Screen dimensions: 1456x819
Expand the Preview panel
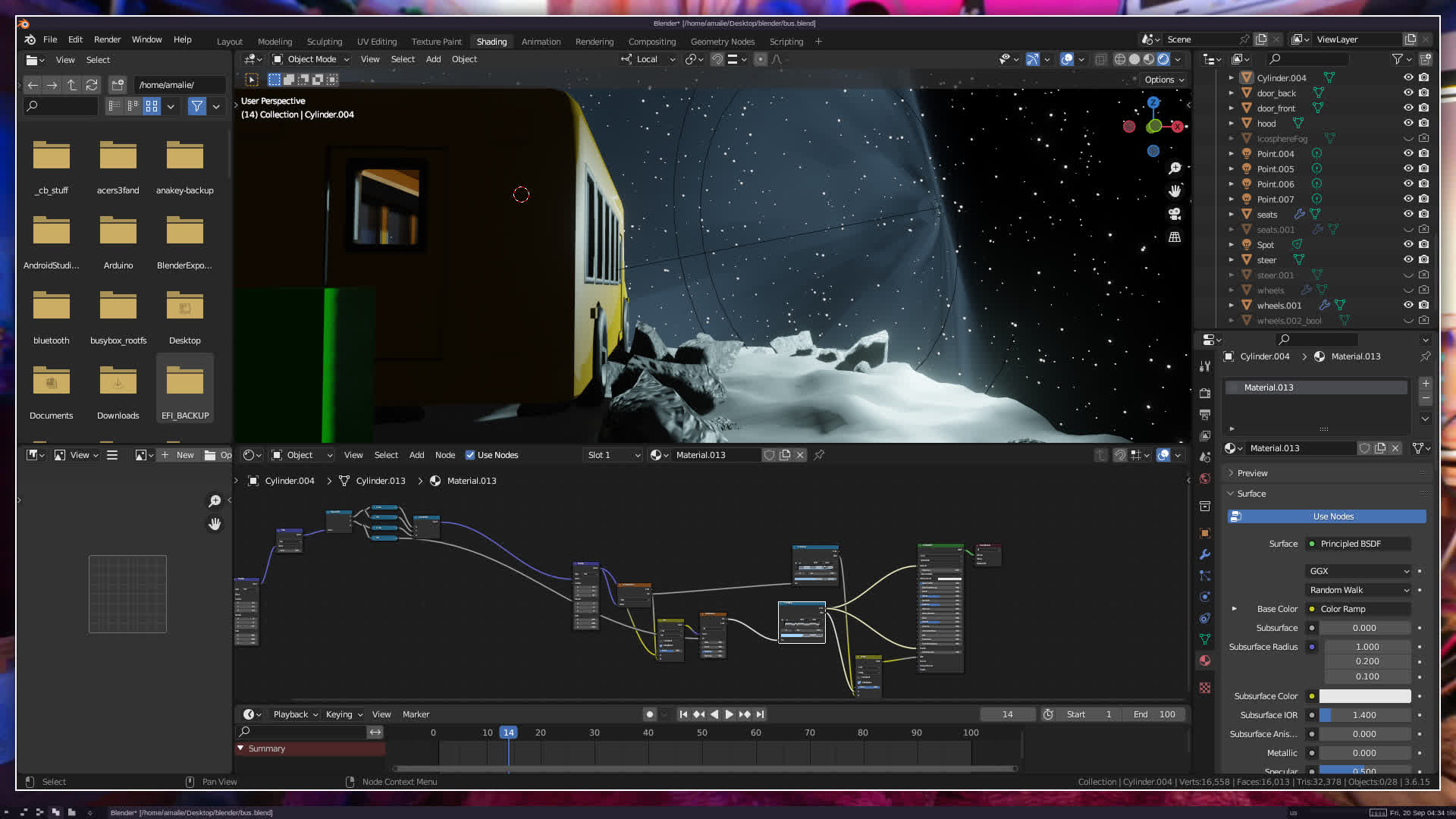tap(1251, 473)
